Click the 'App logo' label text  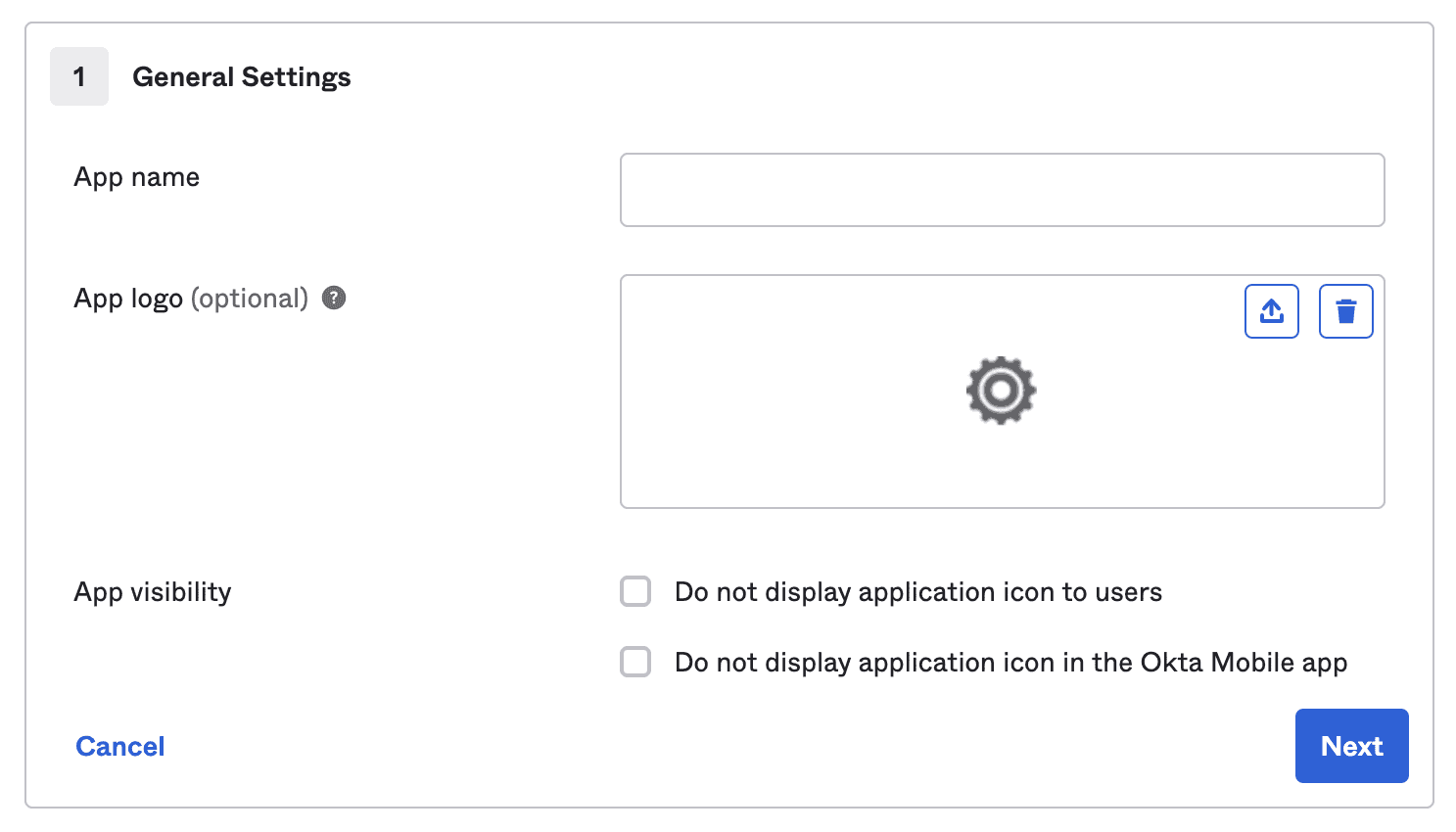pos(128,299)
